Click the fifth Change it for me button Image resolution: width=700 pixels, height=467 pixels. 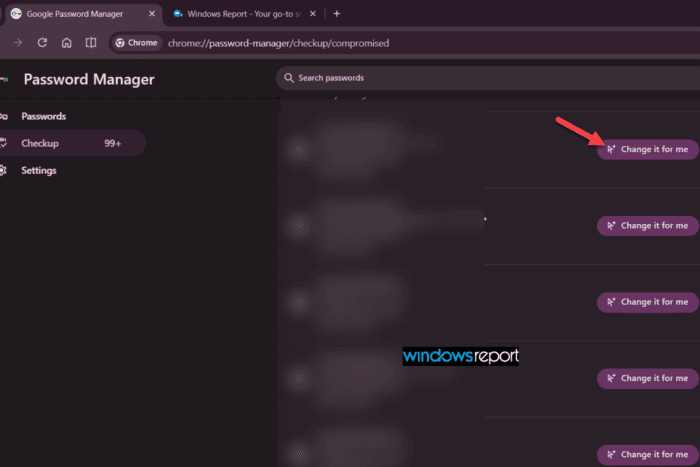(648, 455)
